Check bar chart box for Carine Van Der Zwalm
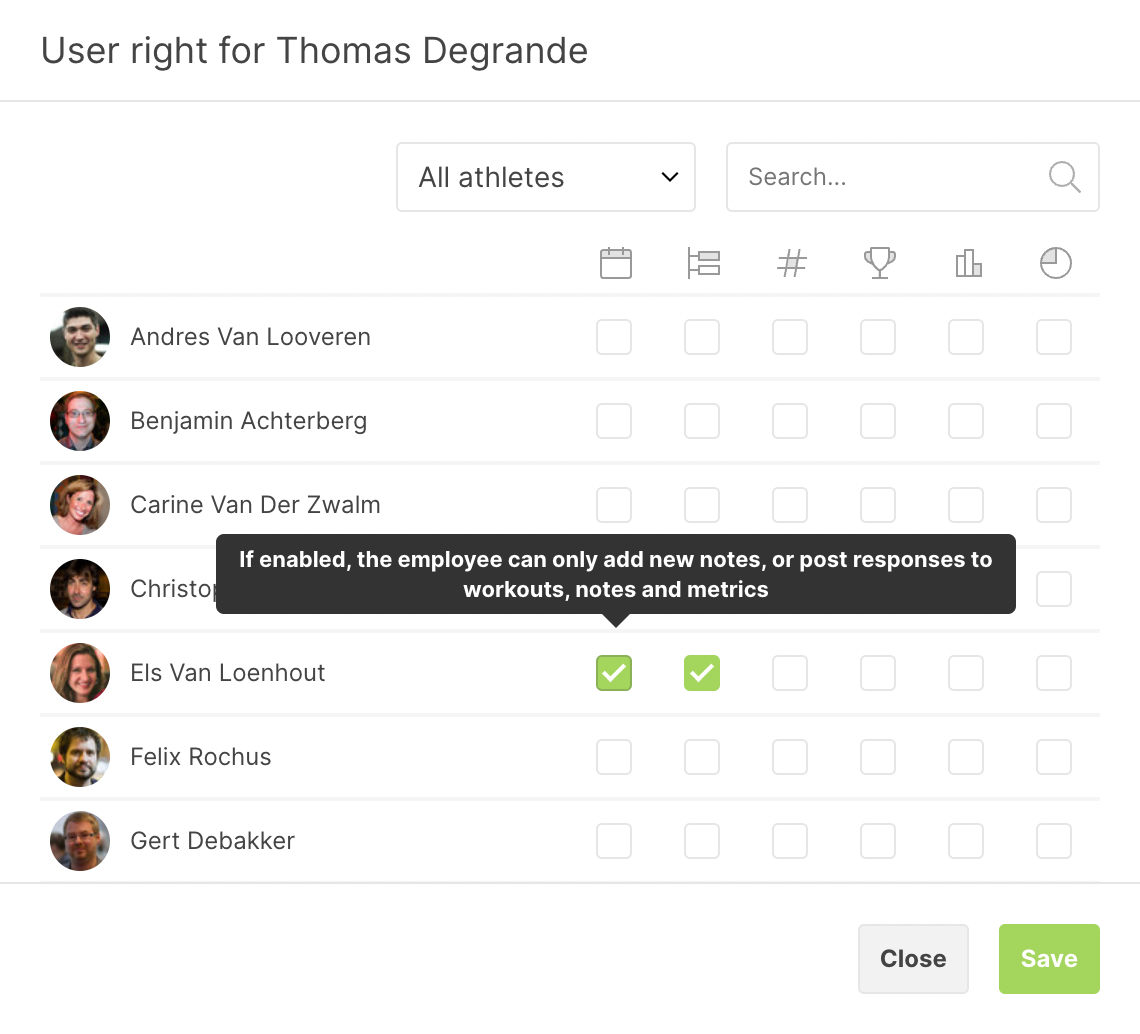Screen dimensions: 1140x1034 pos(966,505)
